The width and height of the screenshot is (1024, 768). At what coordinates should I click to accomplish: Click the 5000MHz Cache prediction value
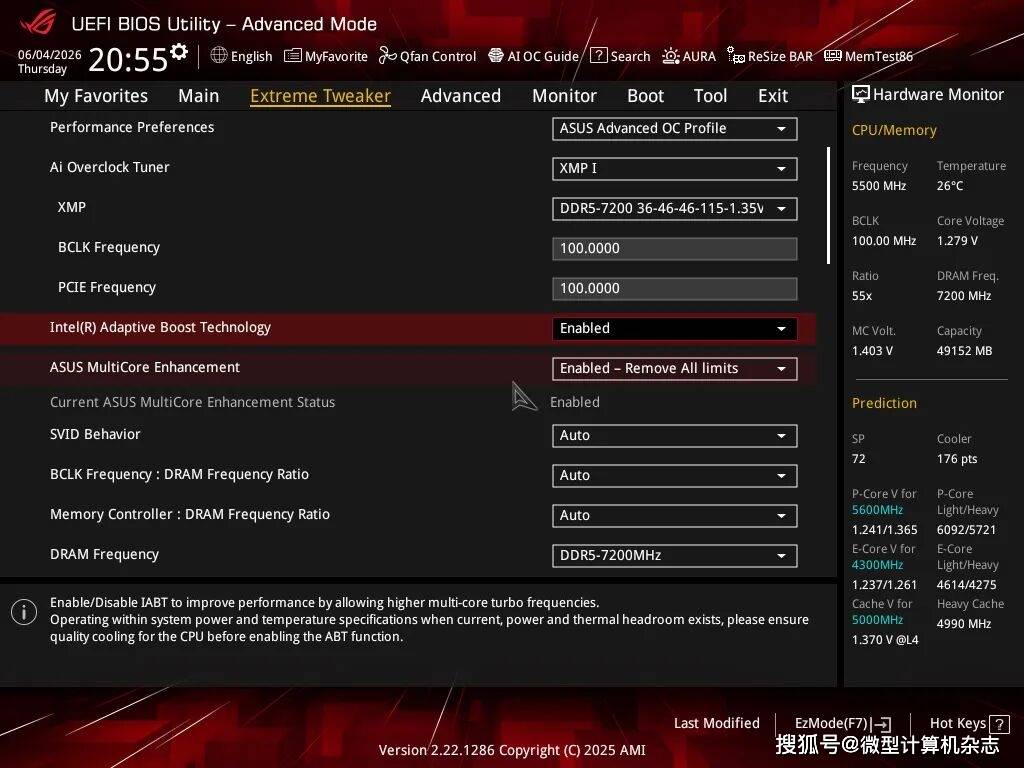877,619
